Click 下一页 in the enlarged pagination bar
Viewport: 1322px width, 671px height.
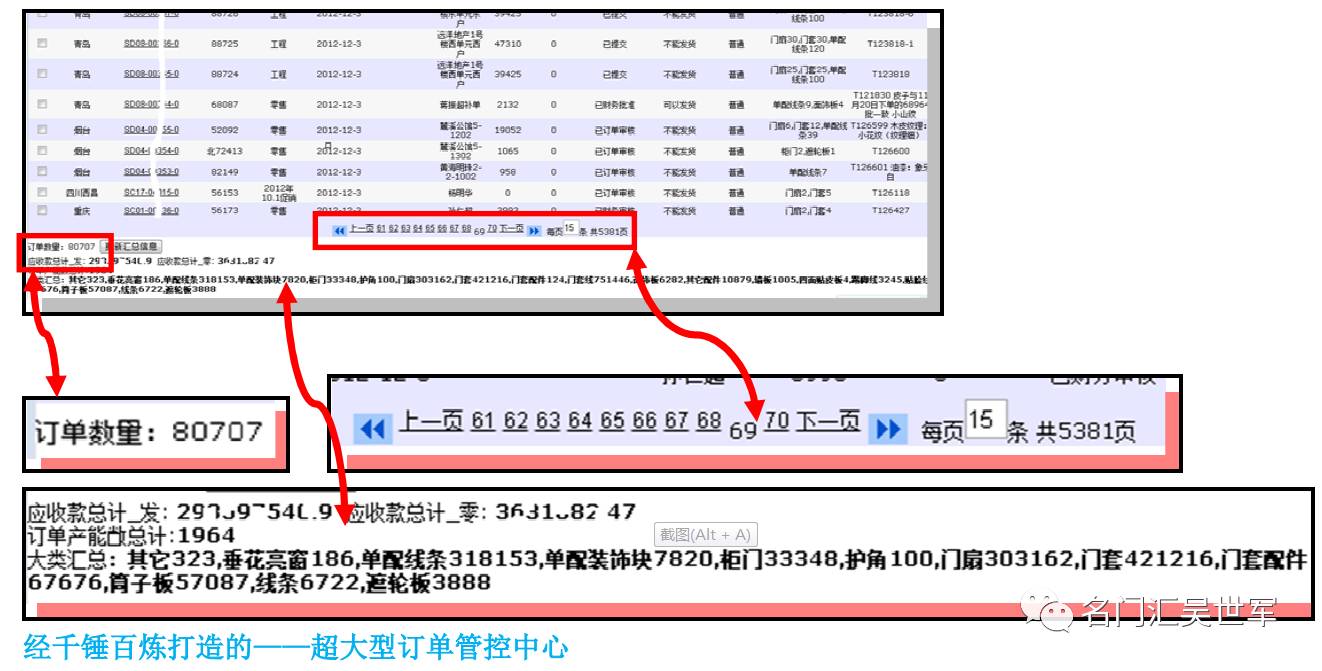[828, 421]
